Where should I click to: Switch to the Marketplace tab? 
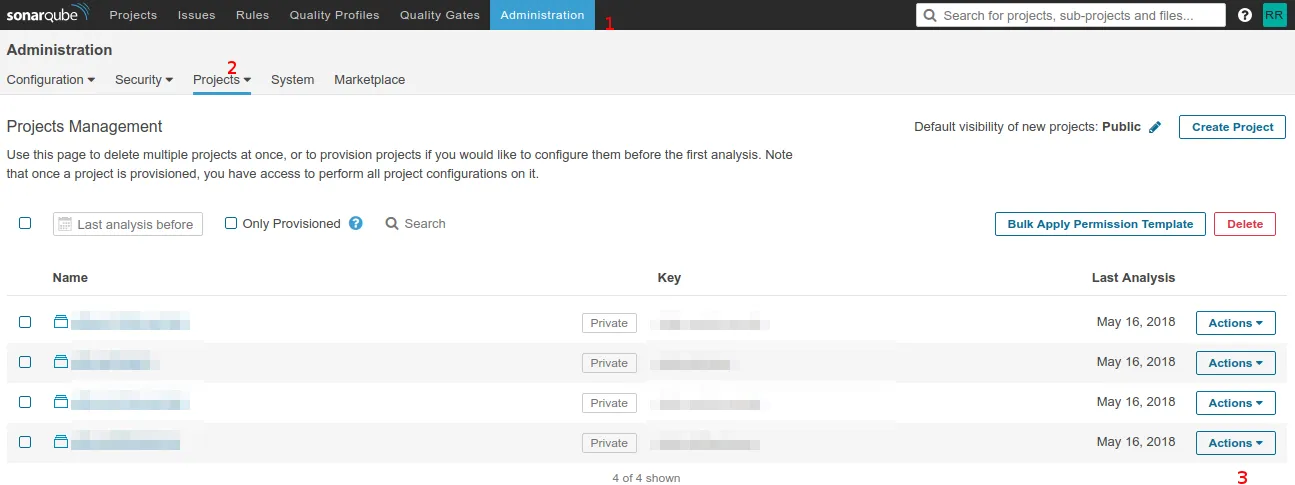pyautogui.click(x=369, y=80)
